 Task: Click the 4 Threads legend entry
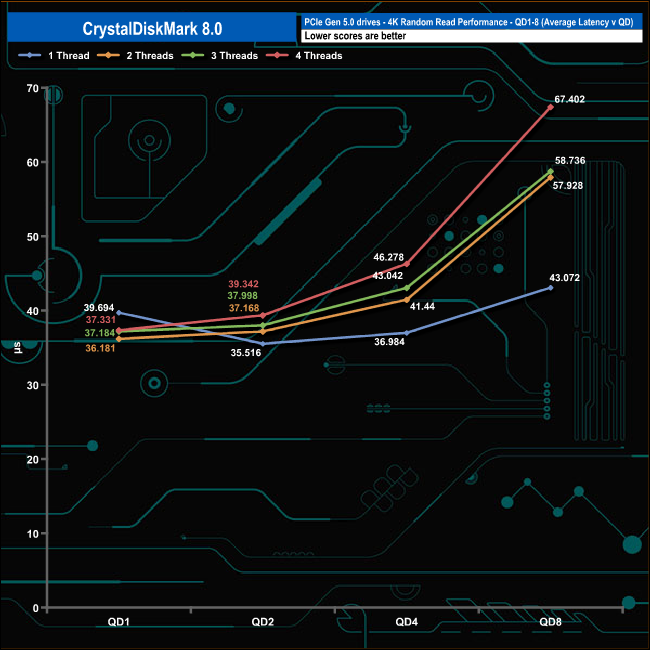click(x=304, y=56)
